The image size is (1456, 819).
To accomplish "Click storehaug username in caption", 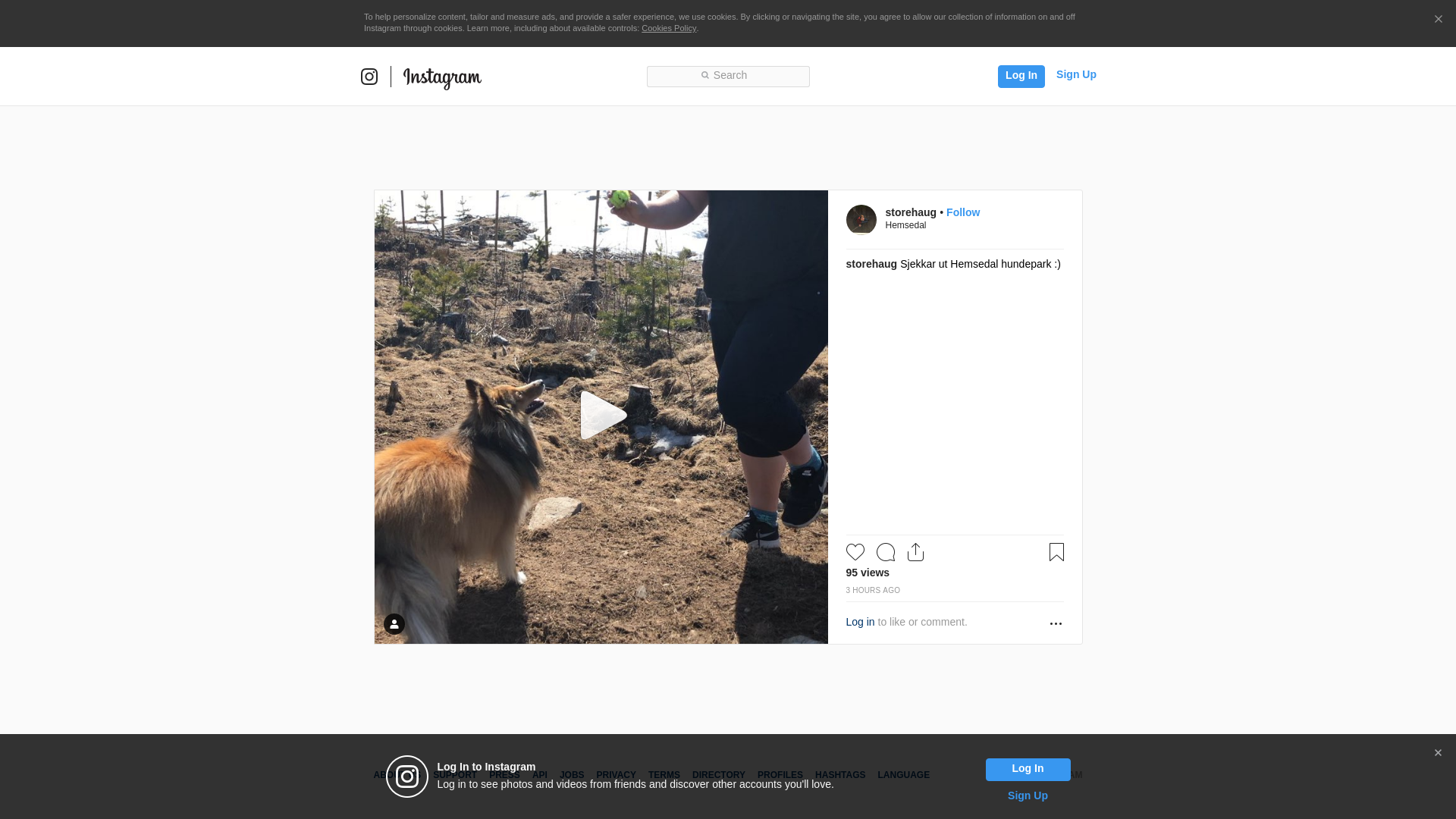I will [x=871, y=264].
